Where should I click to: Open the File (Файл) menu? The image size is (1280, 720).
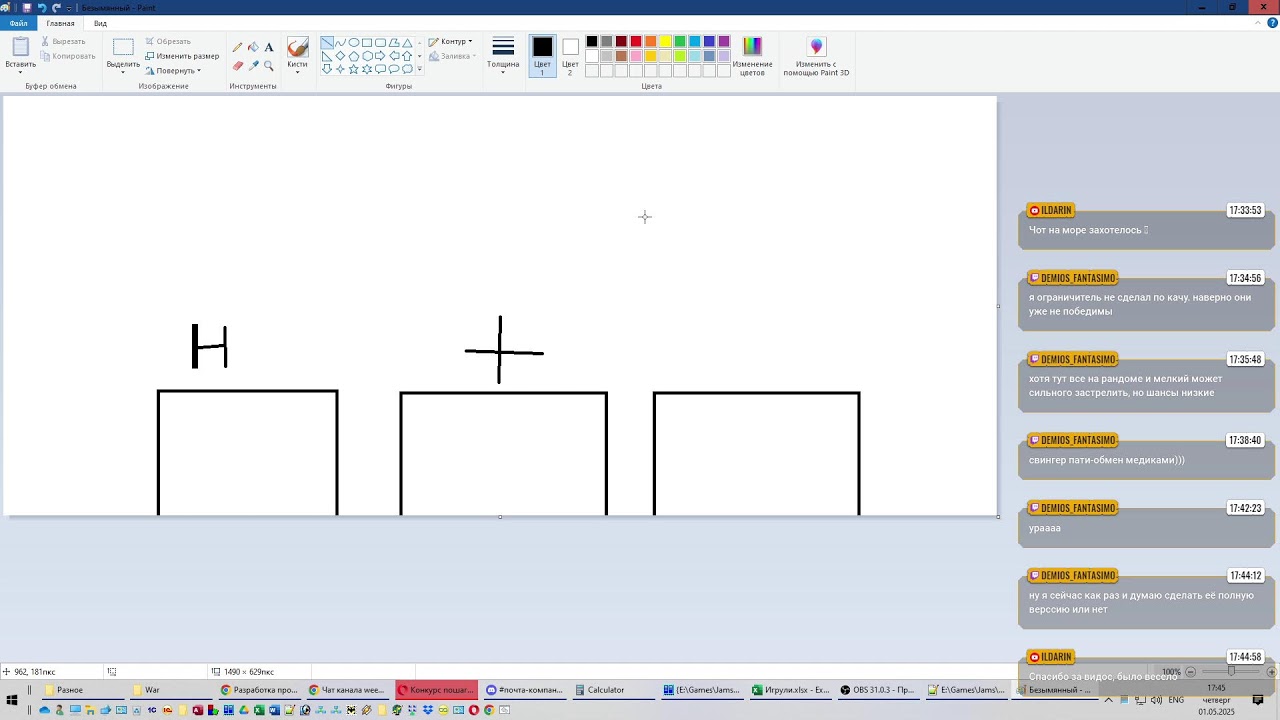pyautogui.click(x=18, y=23)
